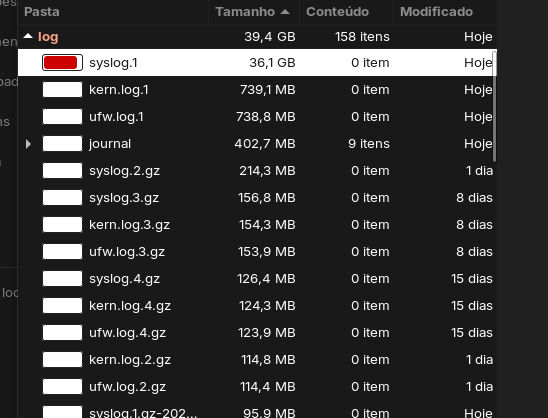This screenshot has width=548, height=418.
Task: Click the journal usage bar
Action: pyautogui.click(x=62, y=144)
